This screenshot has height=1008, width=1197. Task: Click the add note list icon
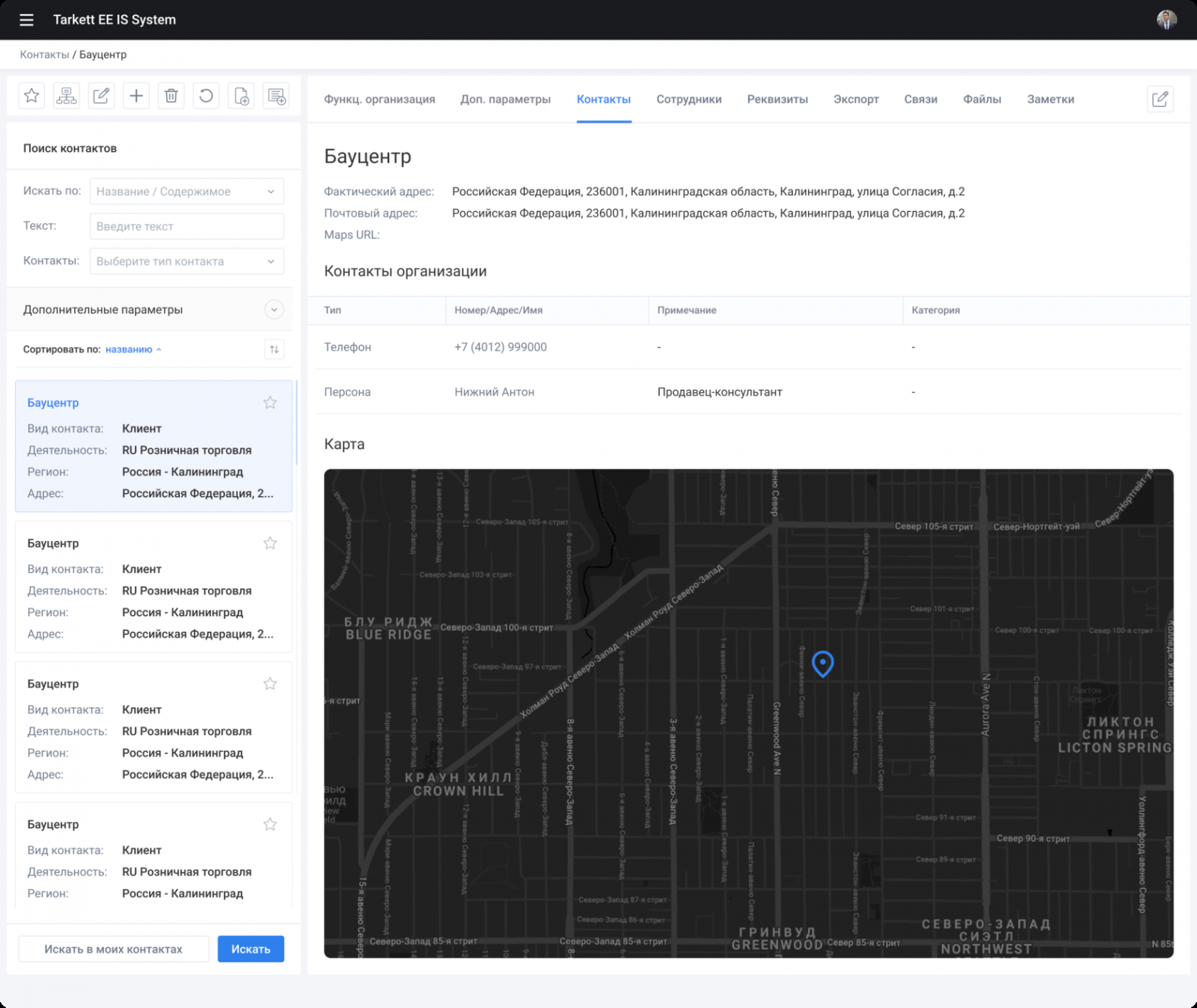277,96
